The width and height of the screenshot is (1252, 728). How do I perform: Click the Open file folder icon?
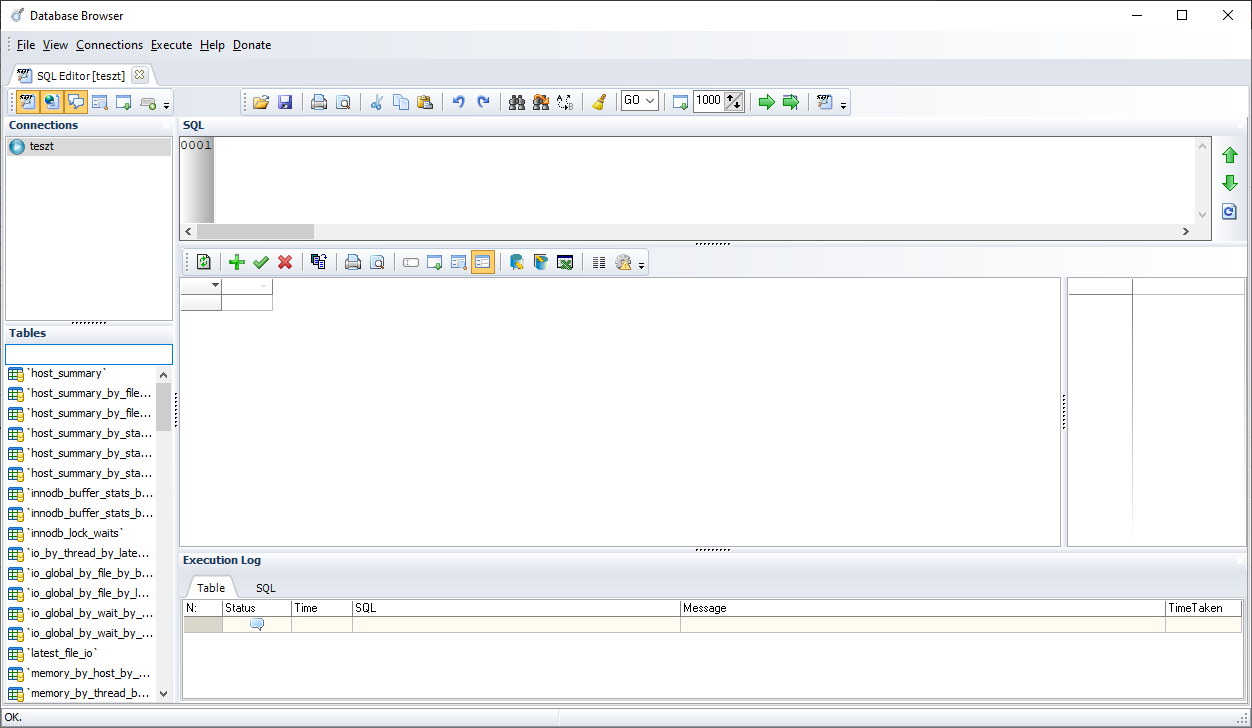[x=261, y=102]
